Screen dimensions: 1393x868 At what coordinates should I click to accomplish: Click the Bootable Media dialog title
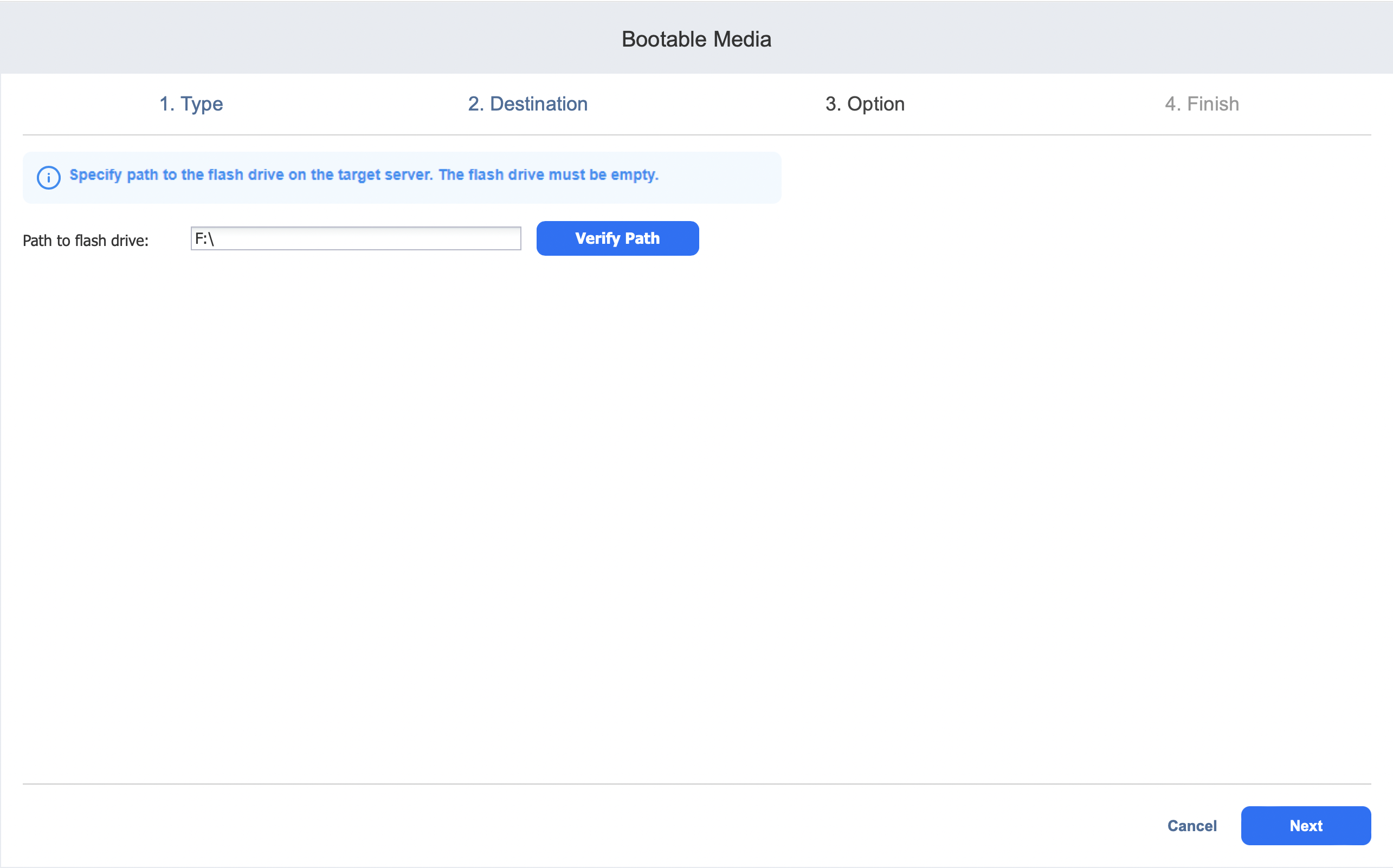tap(696, 39)
